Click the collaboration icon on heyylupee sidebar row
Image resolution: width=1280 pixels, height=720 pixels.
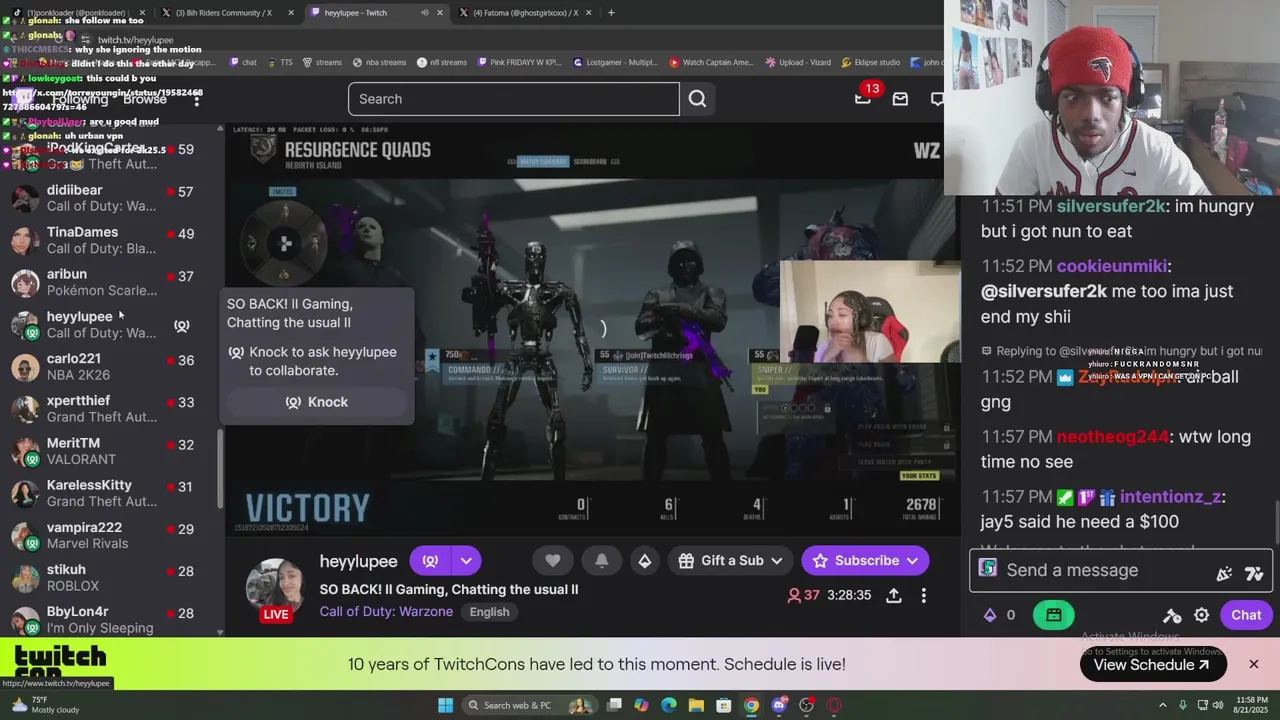click(x=181, y=325)
